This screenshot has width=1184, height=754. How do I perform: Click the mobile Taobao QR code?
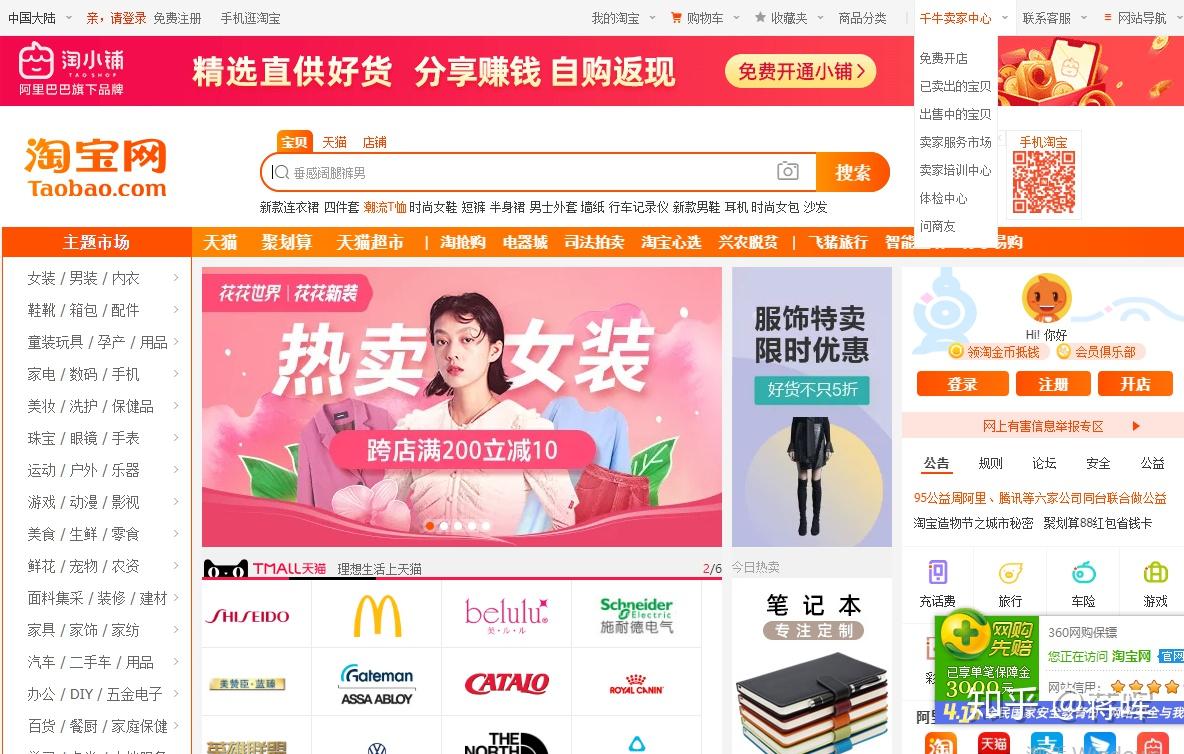1044,182
